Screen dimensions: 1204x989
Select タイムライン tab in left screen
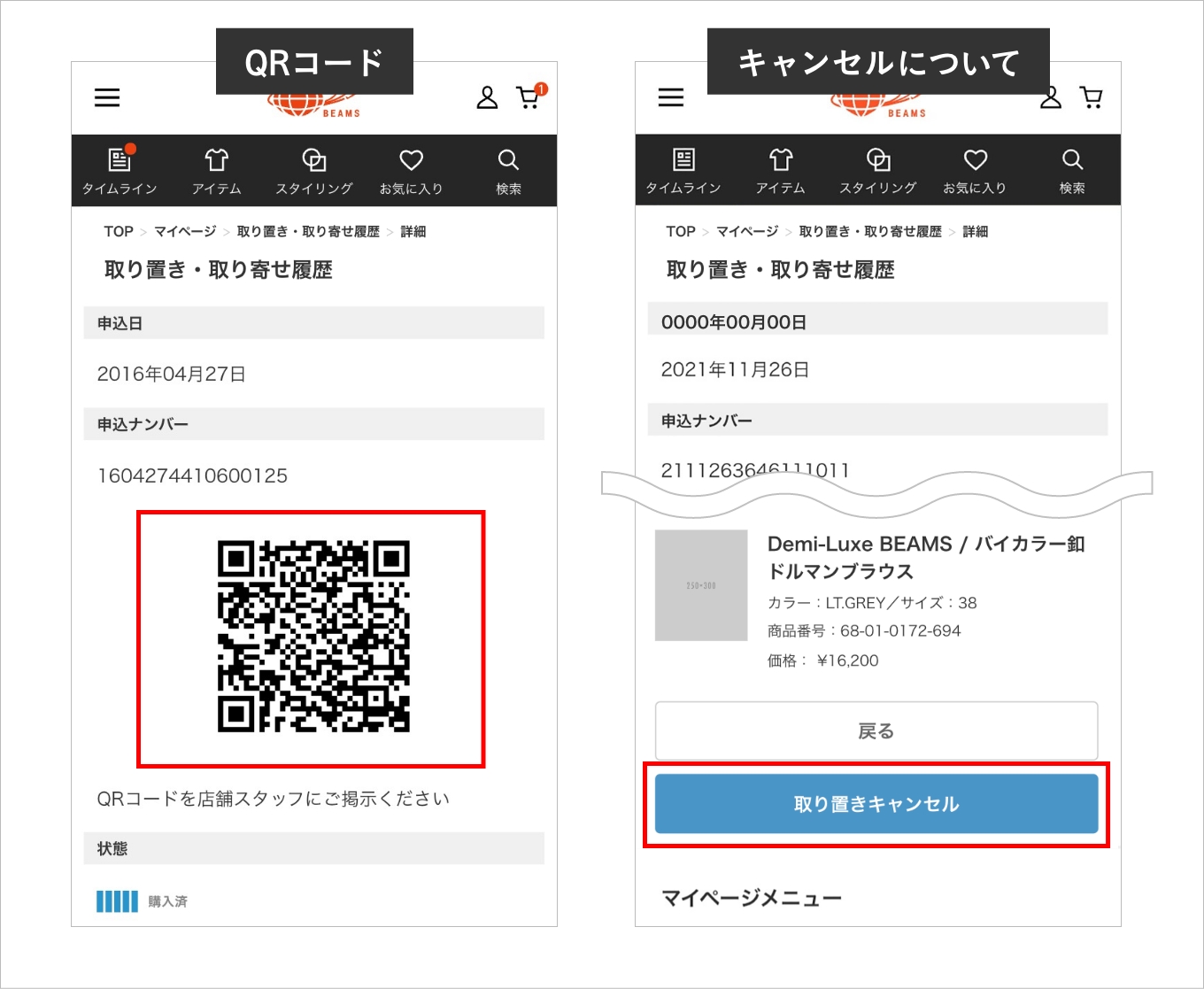pyautogui.click(x=120, y=170)
